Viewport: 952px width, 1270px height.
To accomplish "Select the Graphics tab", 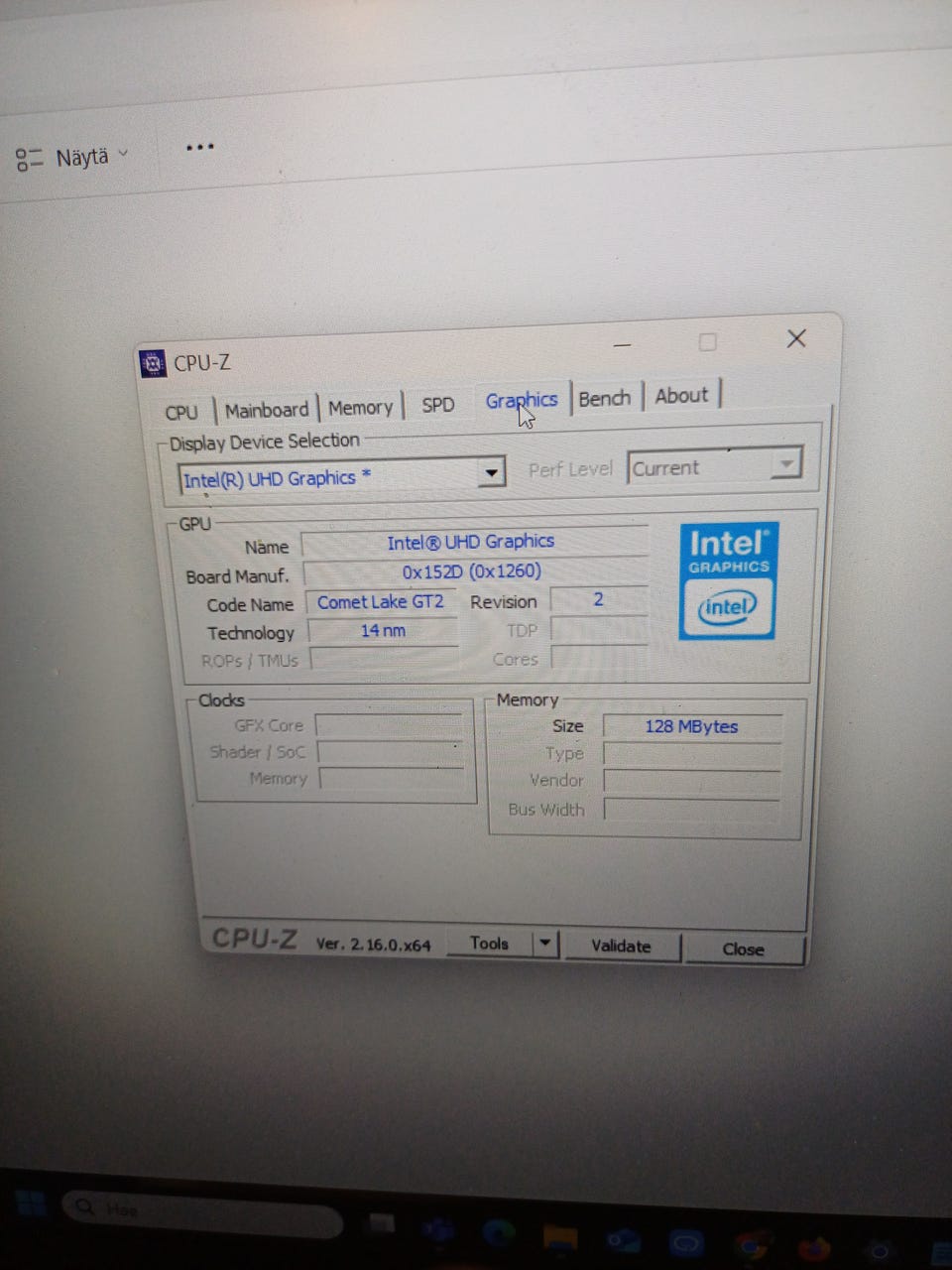I will 522,401.
